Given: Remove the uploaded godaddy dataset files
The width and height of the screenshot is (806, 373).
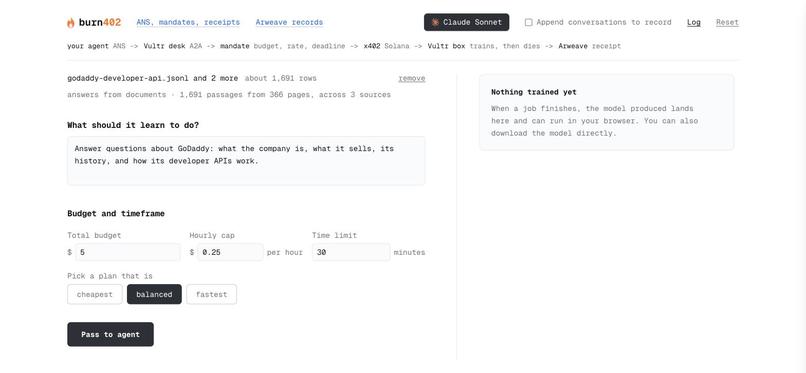Looking at the screenshot, I should 412,79.
